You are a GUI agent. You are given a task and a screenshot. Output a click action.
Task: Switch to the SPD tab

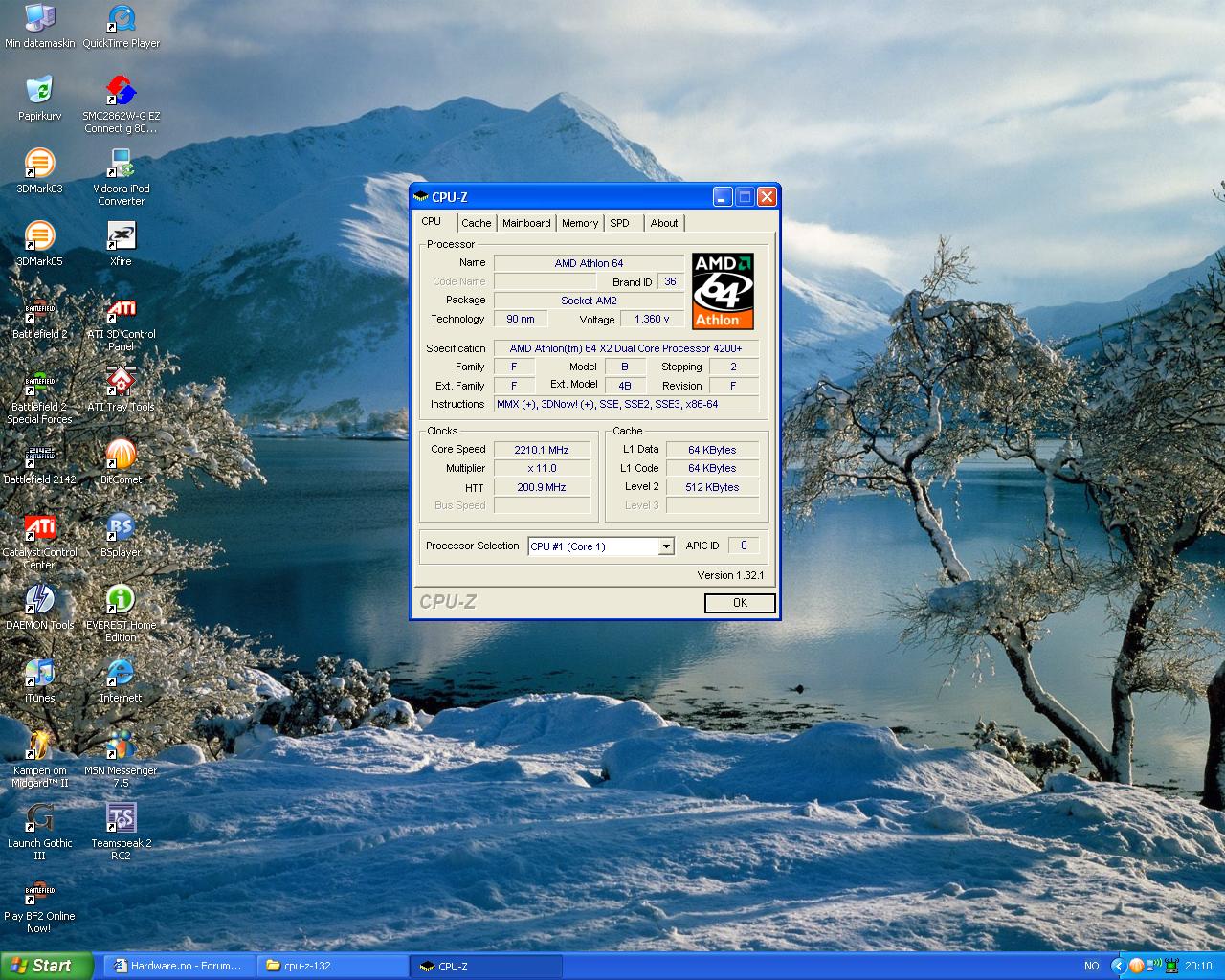pos(620,223)
